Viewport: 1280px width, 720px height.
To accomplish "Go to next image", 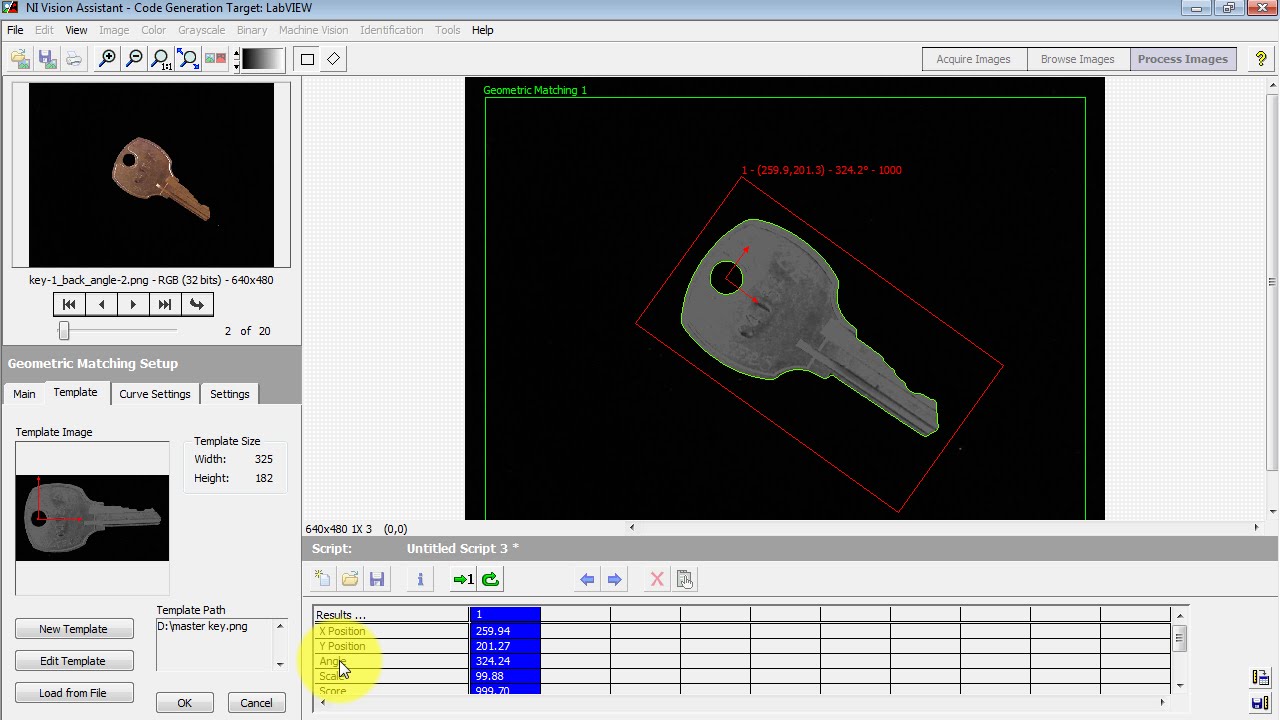I will [133, 304].
